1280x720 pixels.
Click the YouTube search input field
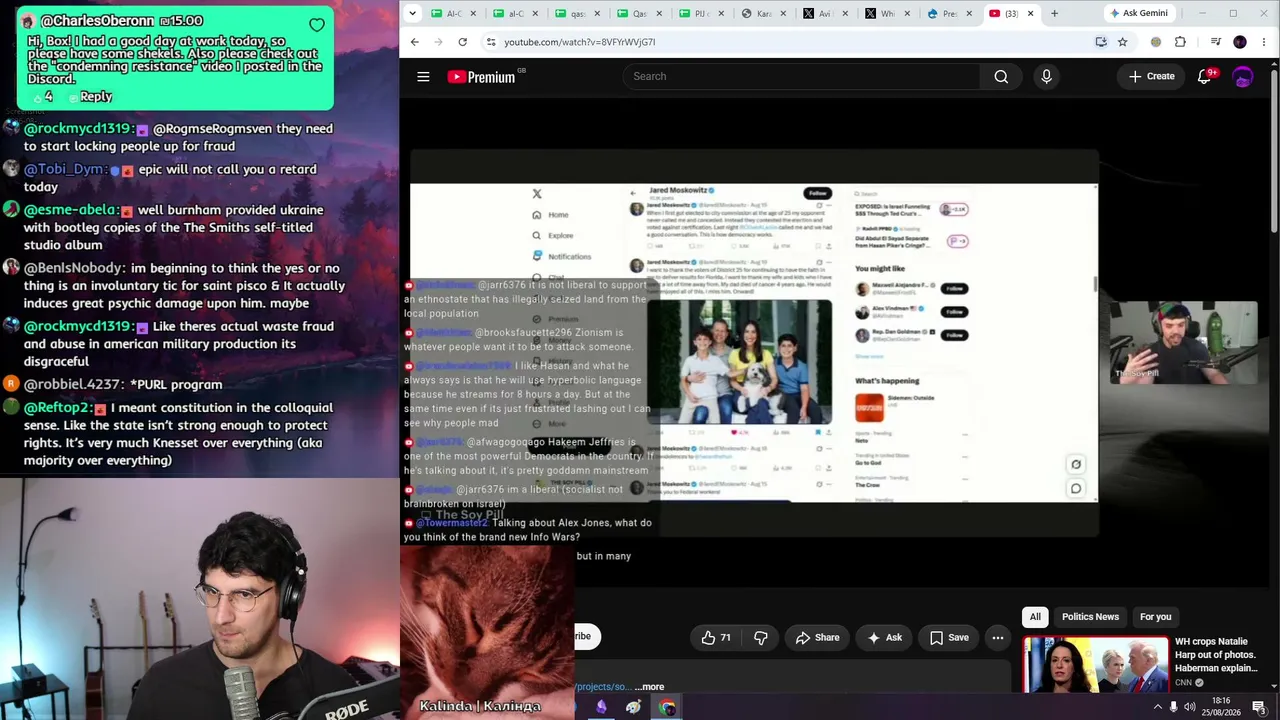[x=801, y=77]
